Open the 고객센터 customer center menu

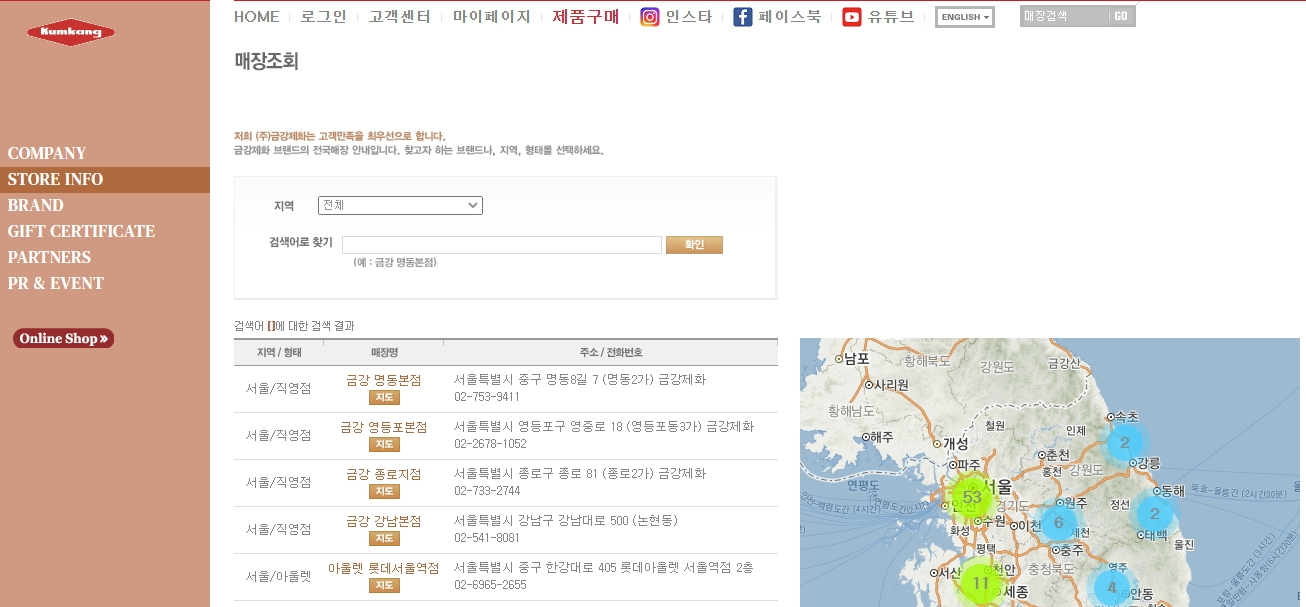click(399, 17)
